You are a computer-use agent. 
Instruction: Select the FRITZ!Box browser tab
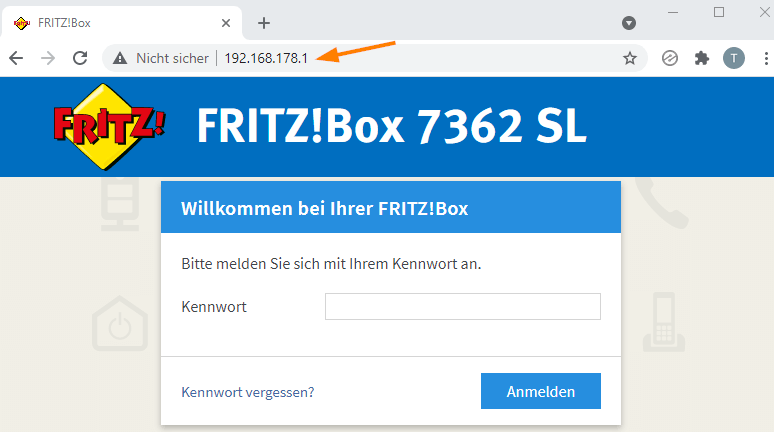click(122, 23)
